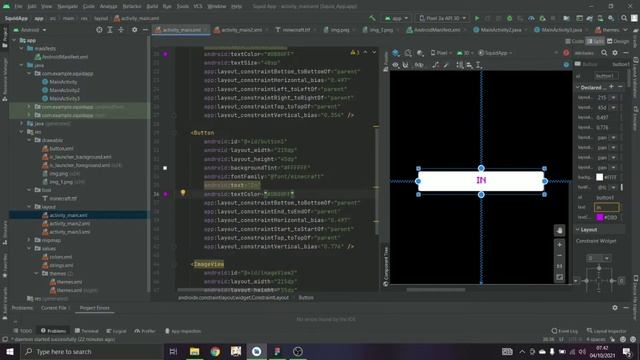The image size is (640, 360).
Task: Click the magenta textColor swatch in attributes
Action: (599, 217)
